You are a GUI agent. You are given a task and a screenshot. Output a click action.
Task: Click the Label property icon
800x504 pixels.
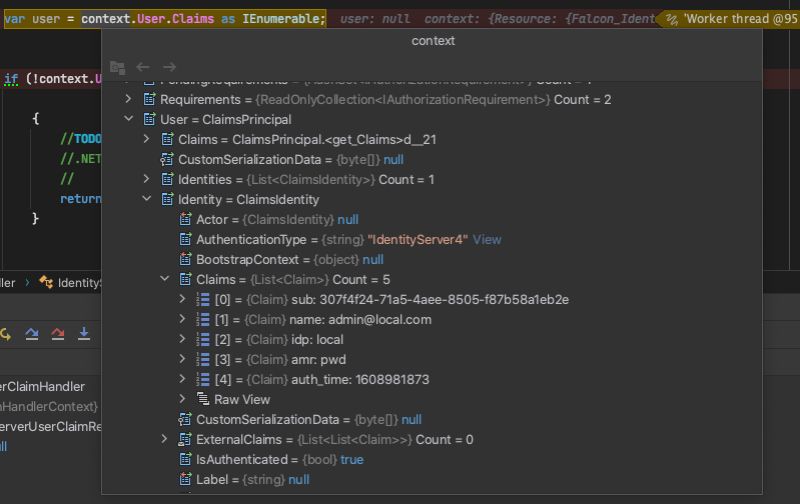pos(185,479)
